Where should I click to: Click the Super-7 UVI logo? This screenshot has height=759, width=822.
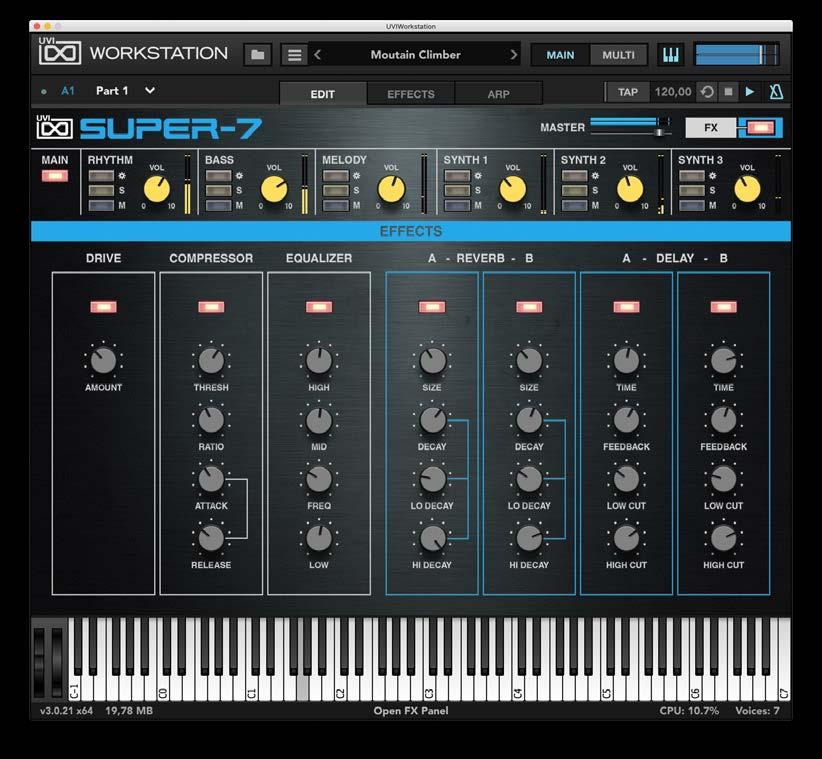point(55,127)
